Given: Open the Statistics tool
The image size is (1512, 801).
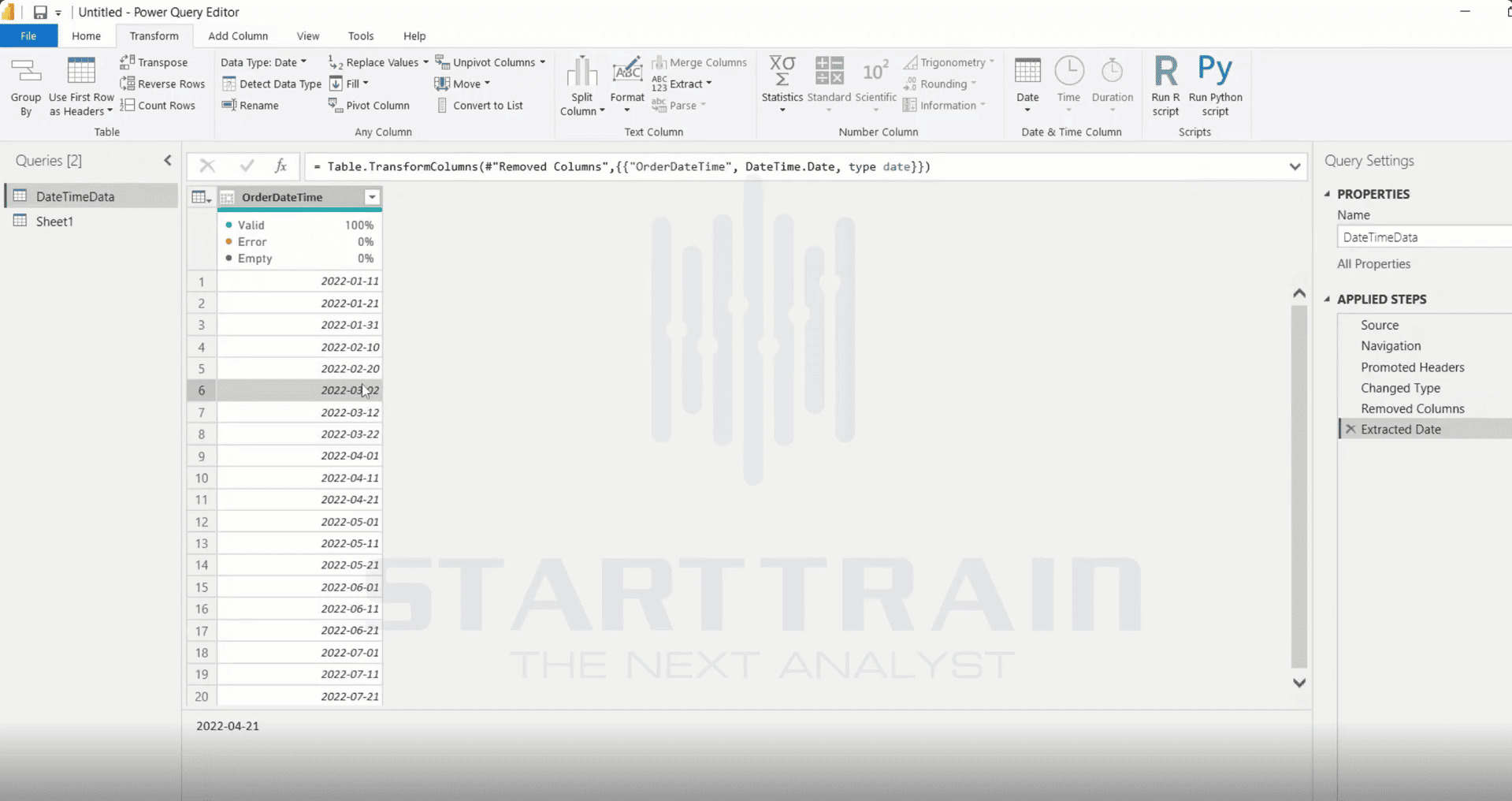Looking at the screenshot, I should [x=782, y=85].
